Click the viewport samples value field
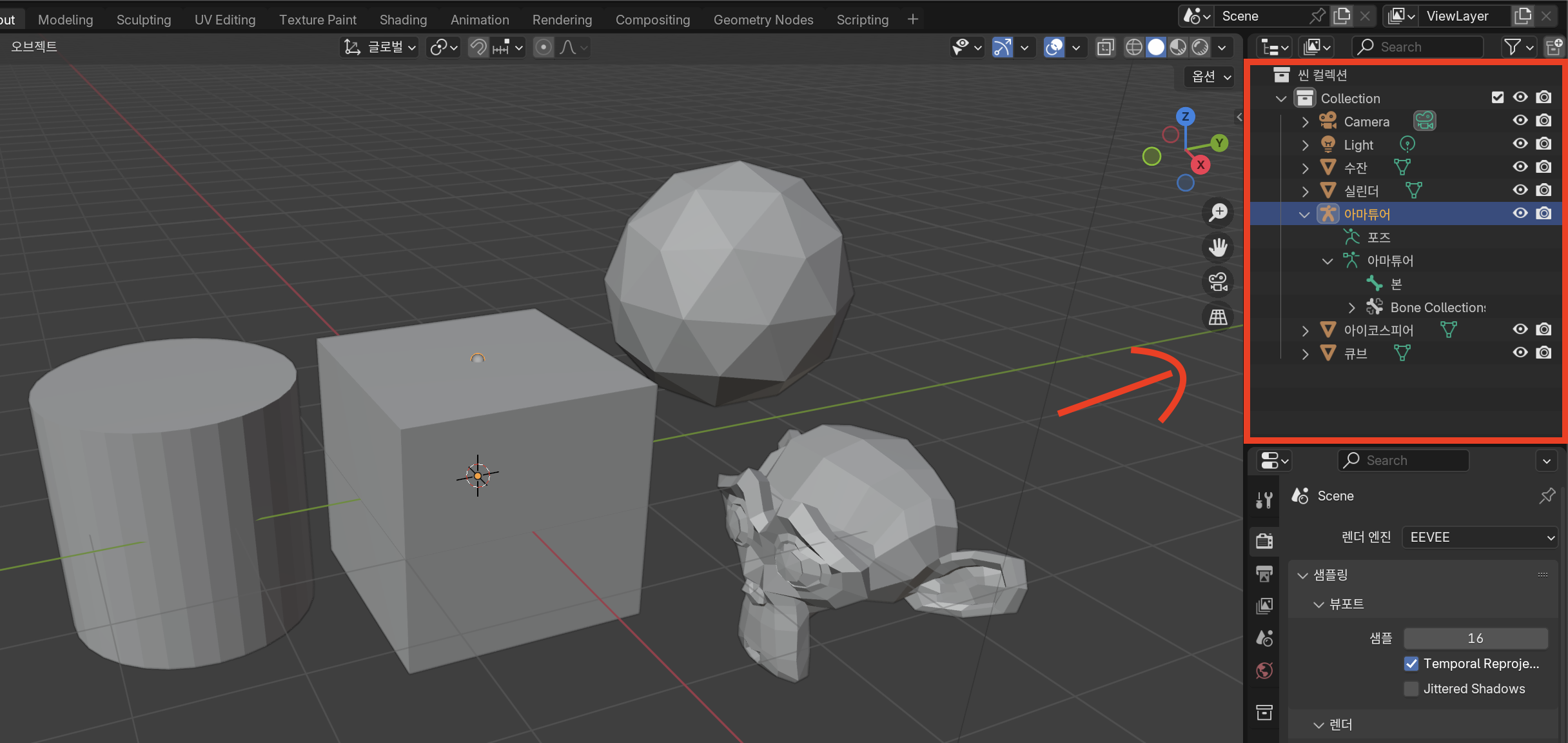Screen dimensions: 1568x743 point(1475,638)
